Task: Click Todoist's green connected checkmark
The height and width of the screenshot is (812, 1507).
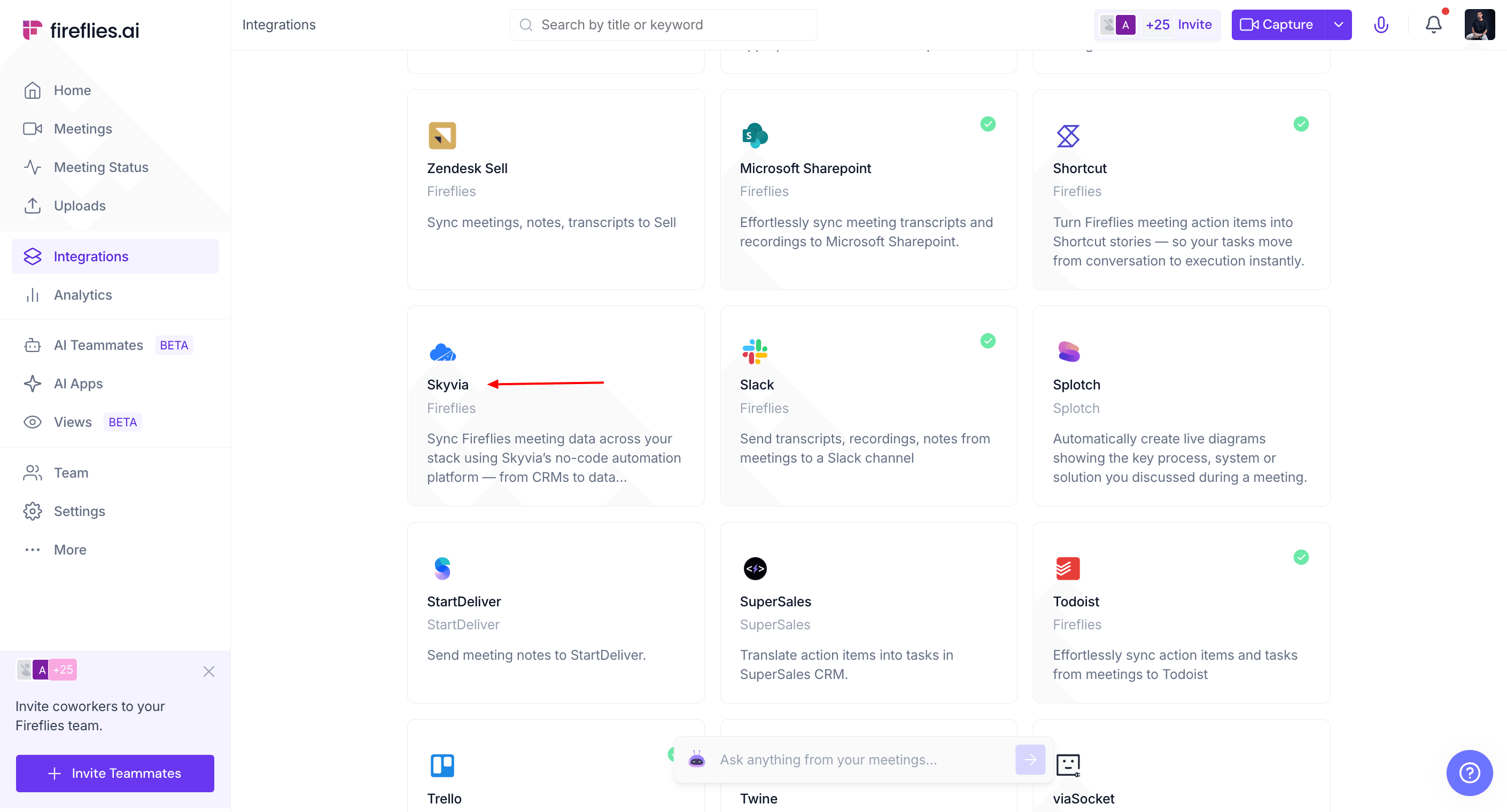Action: tap(1301, 557)
